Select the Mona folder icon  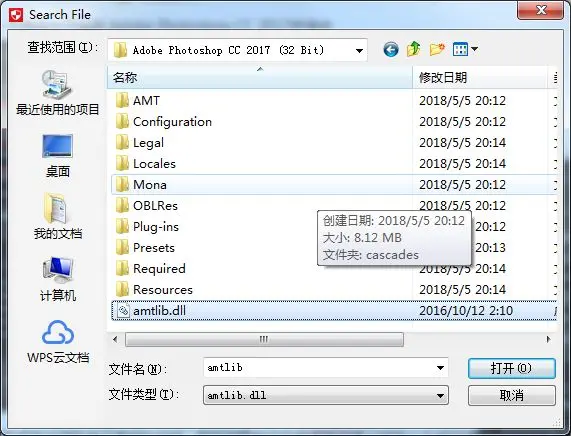coord(122,185)
